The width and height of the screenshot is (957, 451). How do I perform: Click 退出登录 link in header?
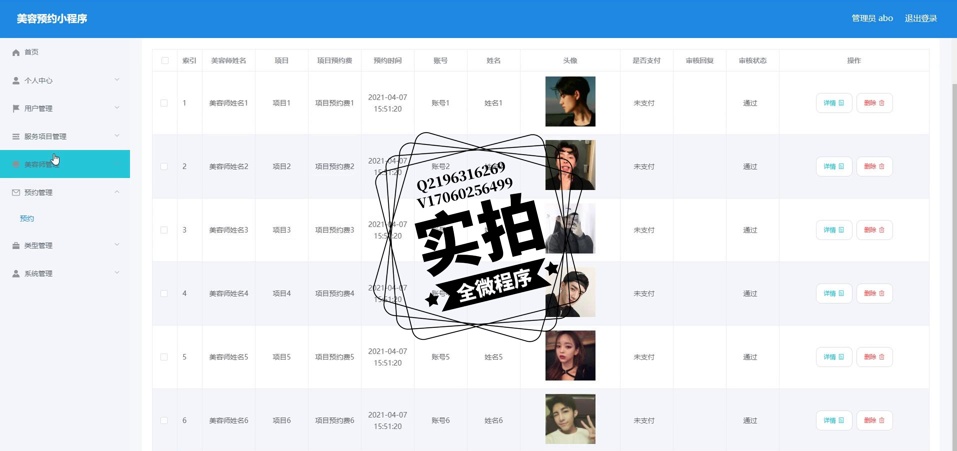pyautogui.click(x=920, y=18)
